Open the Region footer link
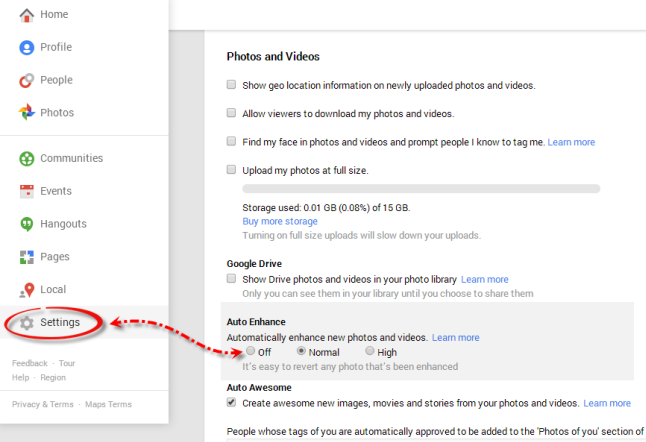Image resolution: width=646 pixels, height=442 pixels. [53, 378]
